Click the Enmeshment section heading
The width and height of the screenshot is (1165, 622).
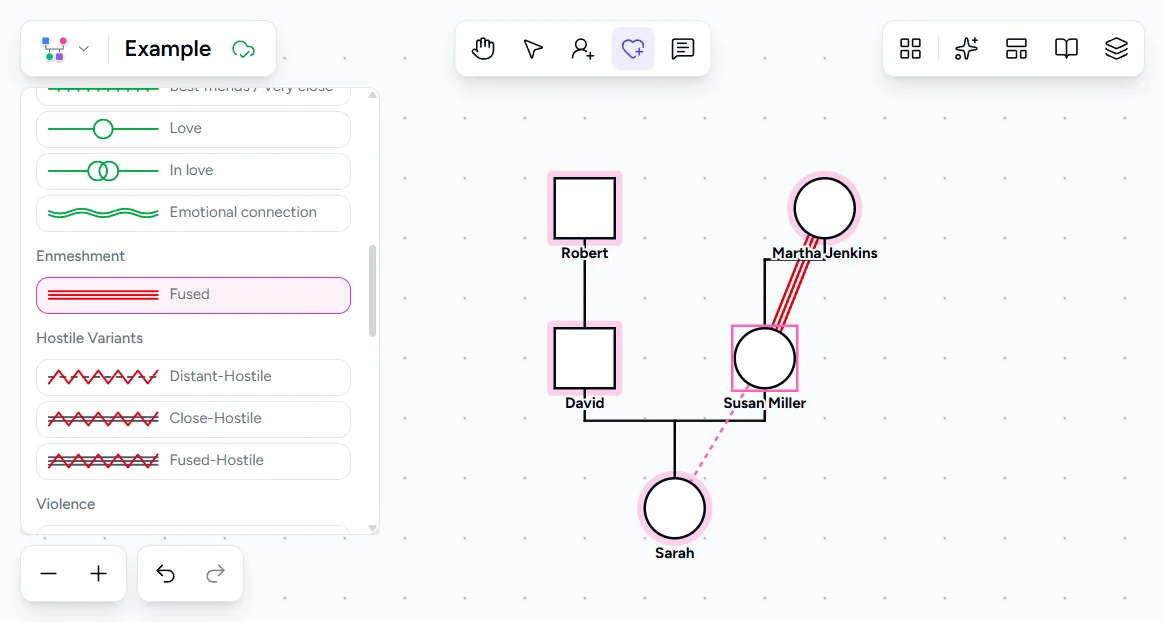pyautogui.click(x=80, y=256)
